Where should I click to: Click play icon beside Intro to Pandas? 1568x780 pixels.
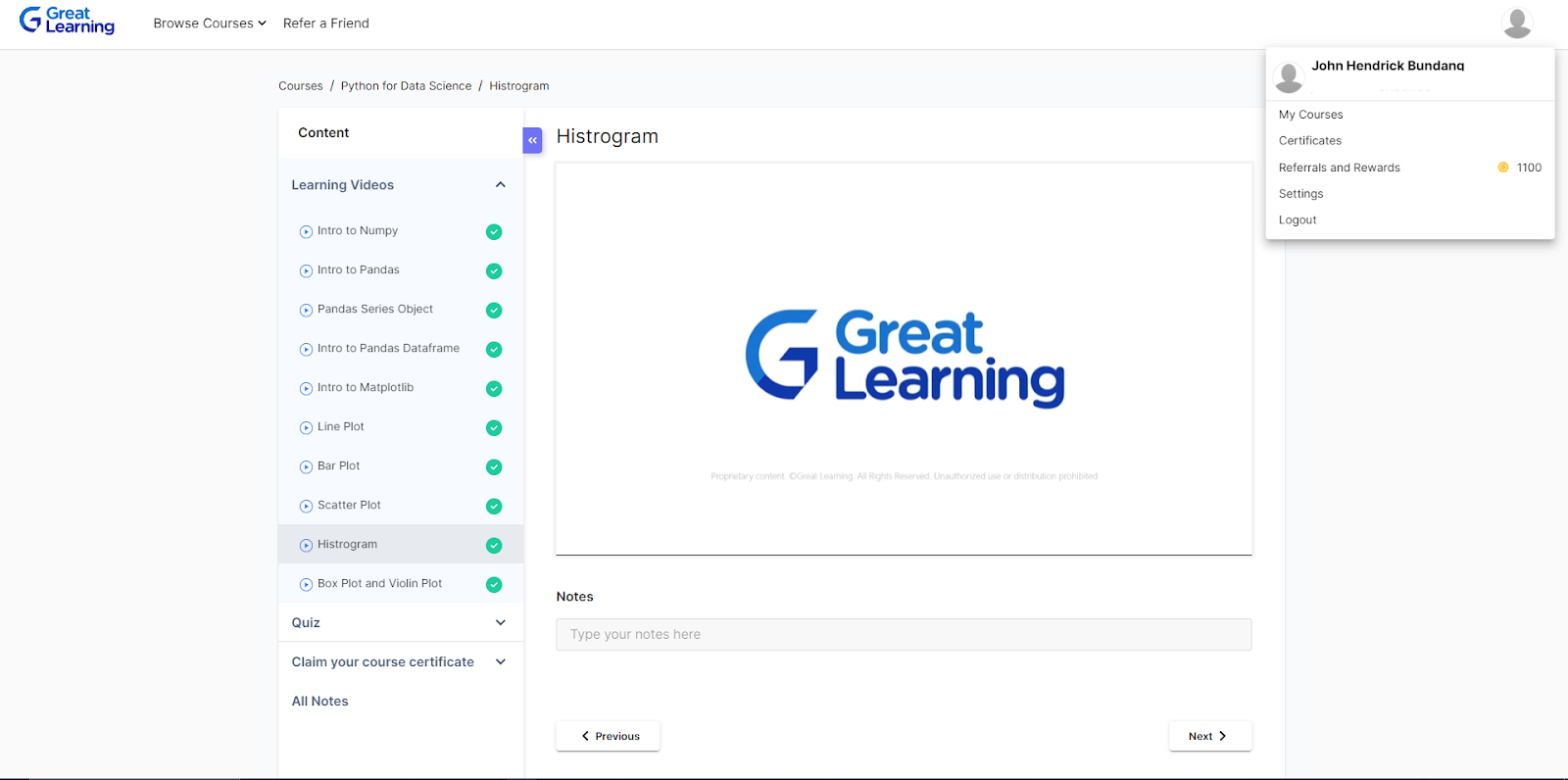click(x=306, y=271)
